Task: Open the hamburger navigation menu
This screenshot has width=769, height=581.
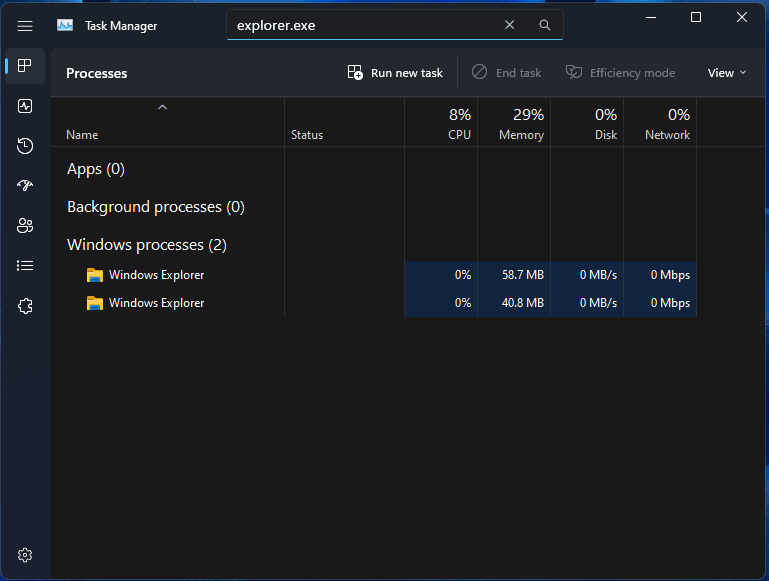Action: (25, 25)
